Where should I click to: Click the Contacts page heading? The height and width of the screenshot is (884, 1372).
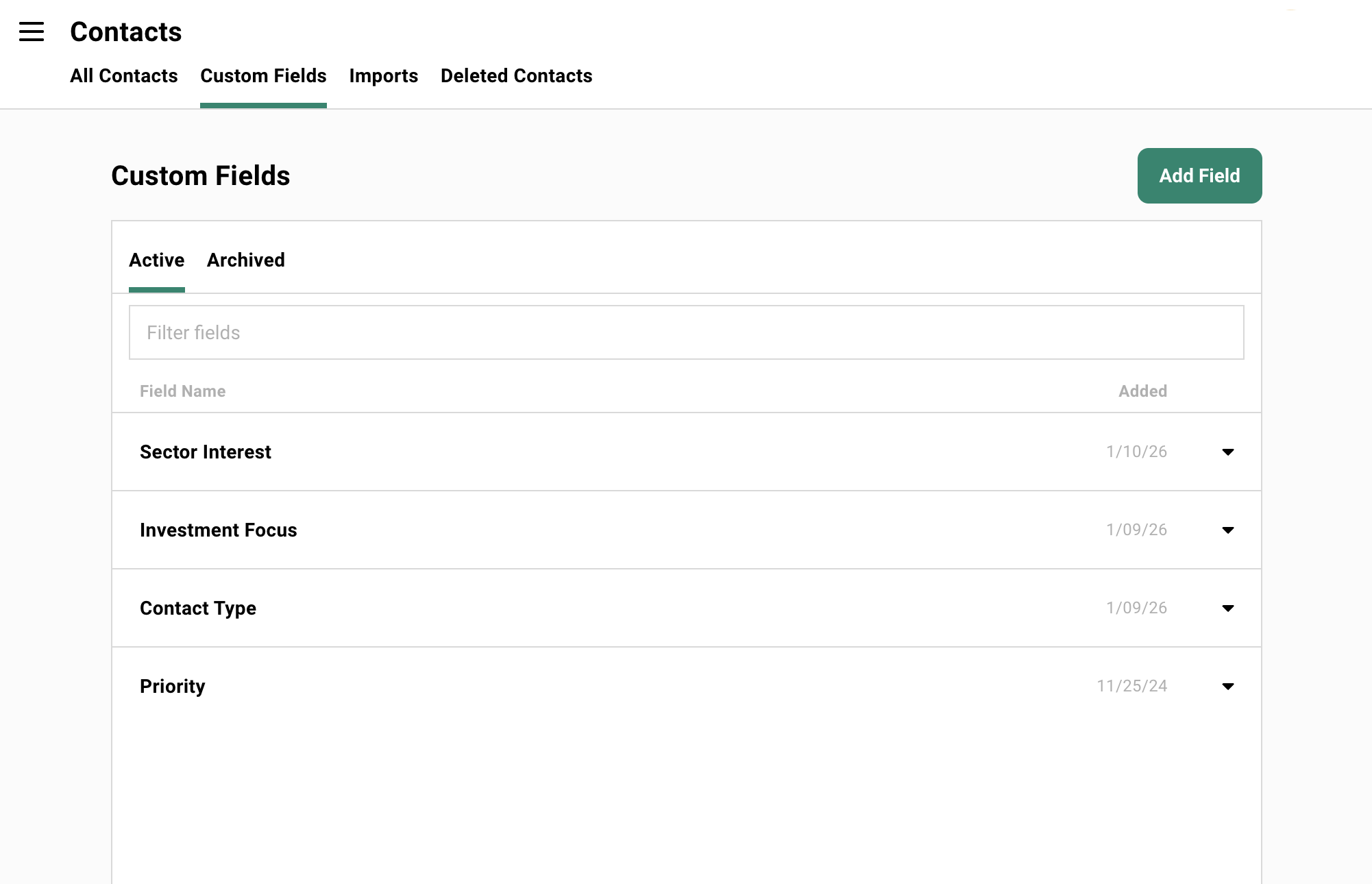tap(125, 32)
